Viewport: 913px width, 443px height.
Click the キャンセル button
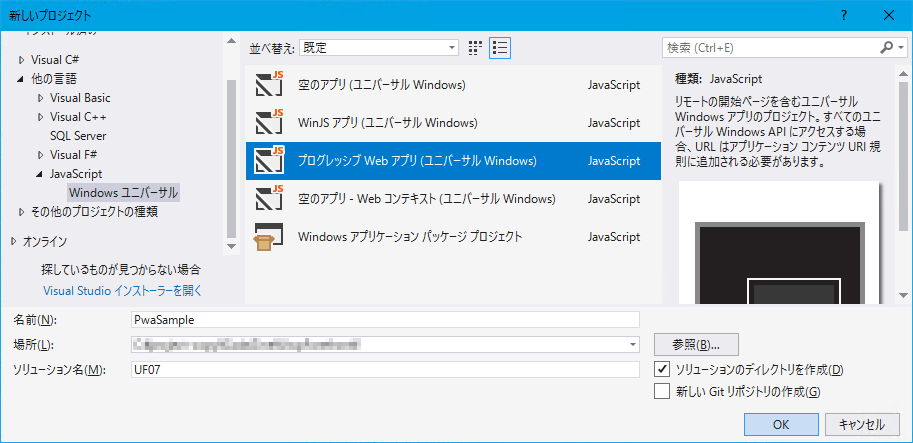862,424
